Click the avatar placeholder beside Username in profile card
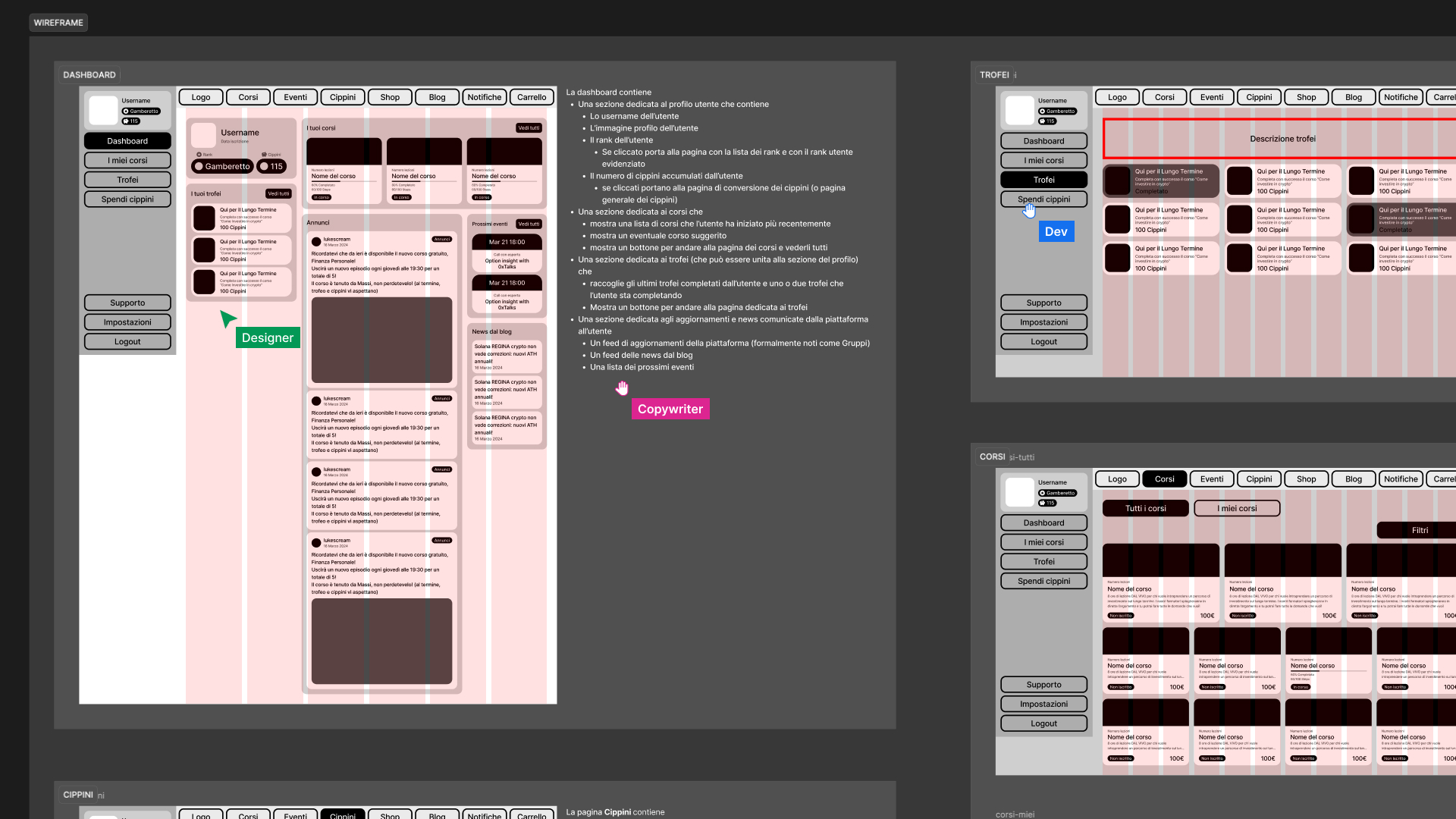This screenshot has height=819, width=1456. click(203, 135)
